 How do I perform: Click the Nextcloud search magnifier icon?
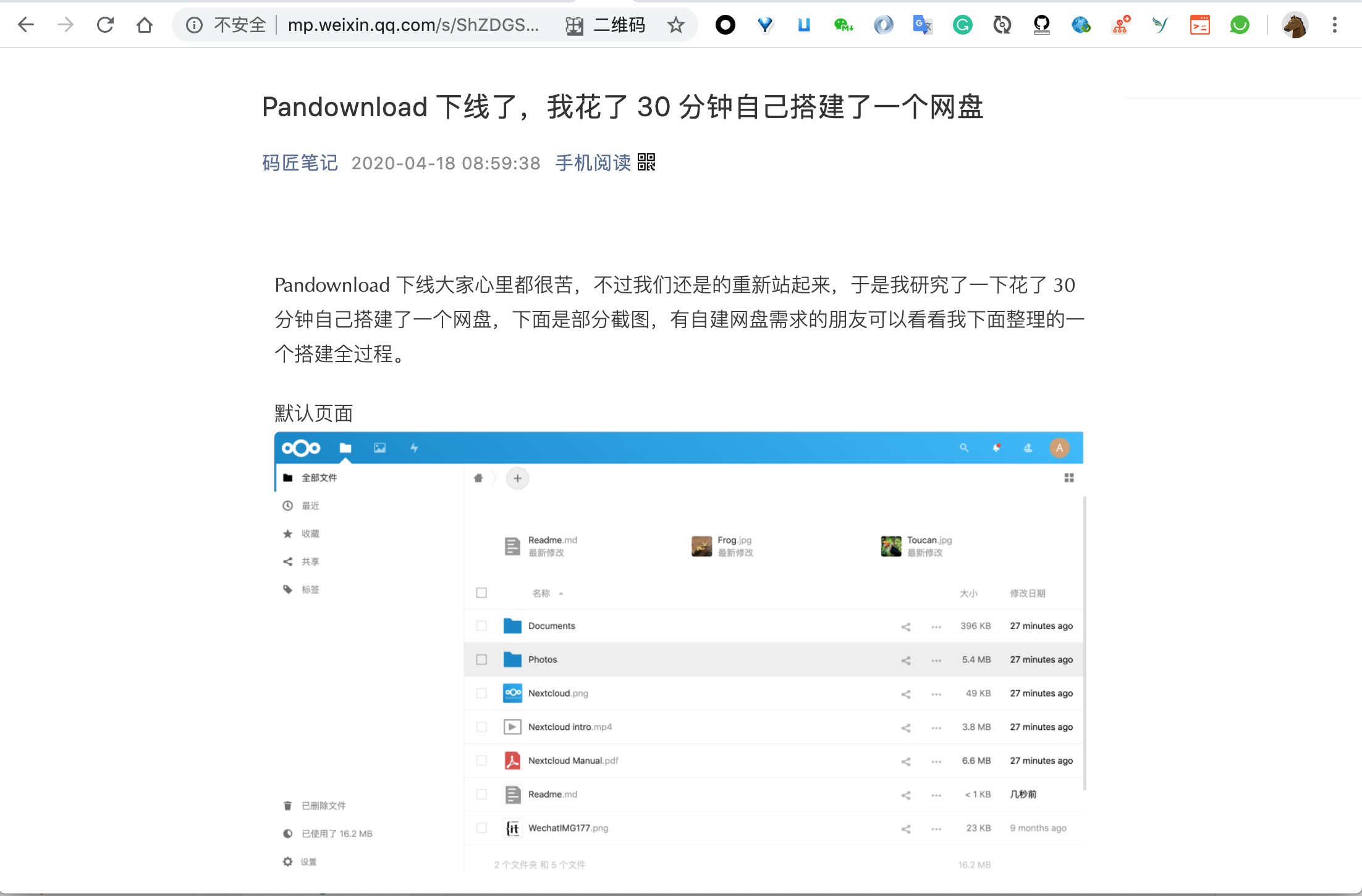963,448
